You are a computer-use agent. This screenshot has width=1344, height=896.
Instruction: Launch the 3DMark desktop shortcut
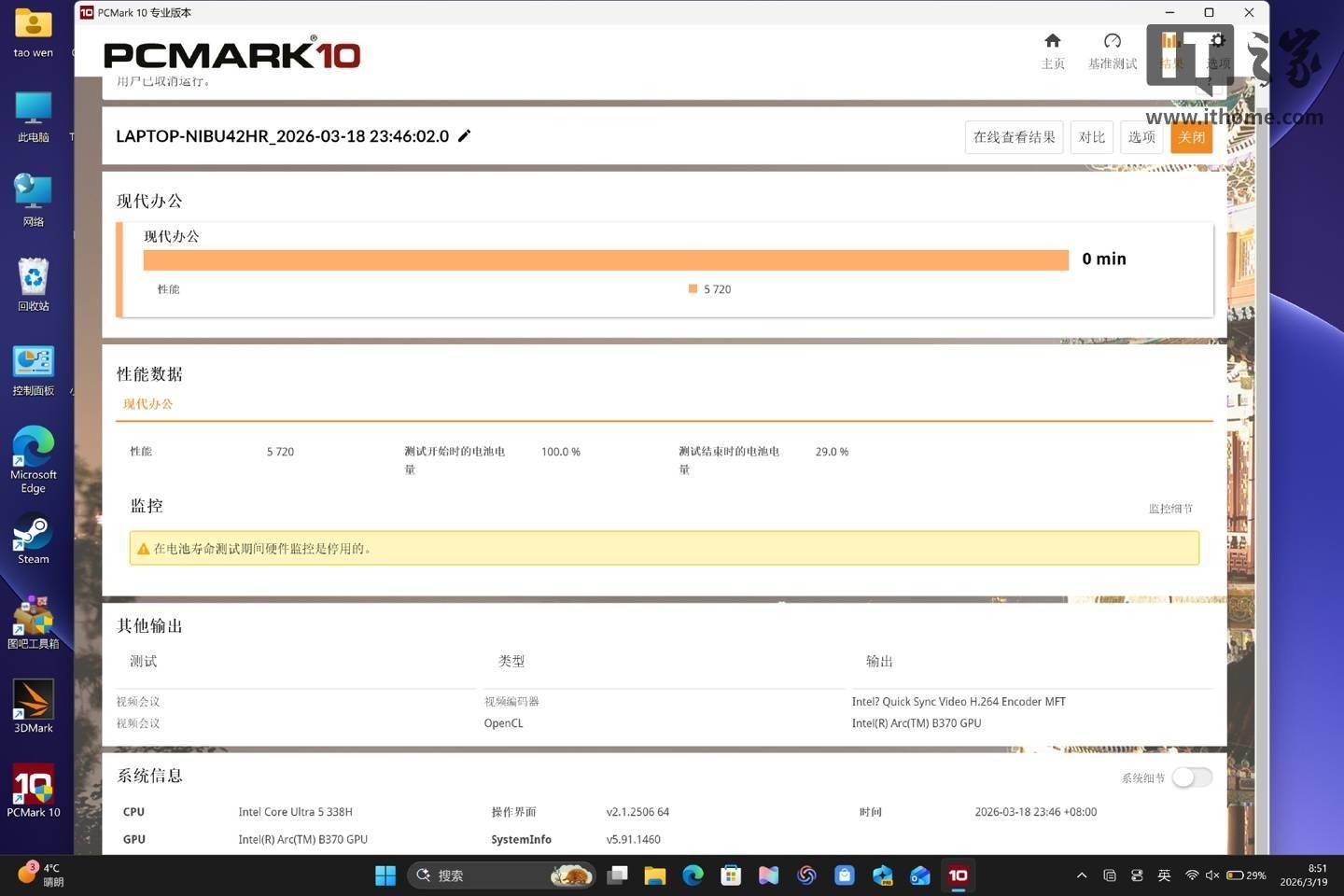34,706
